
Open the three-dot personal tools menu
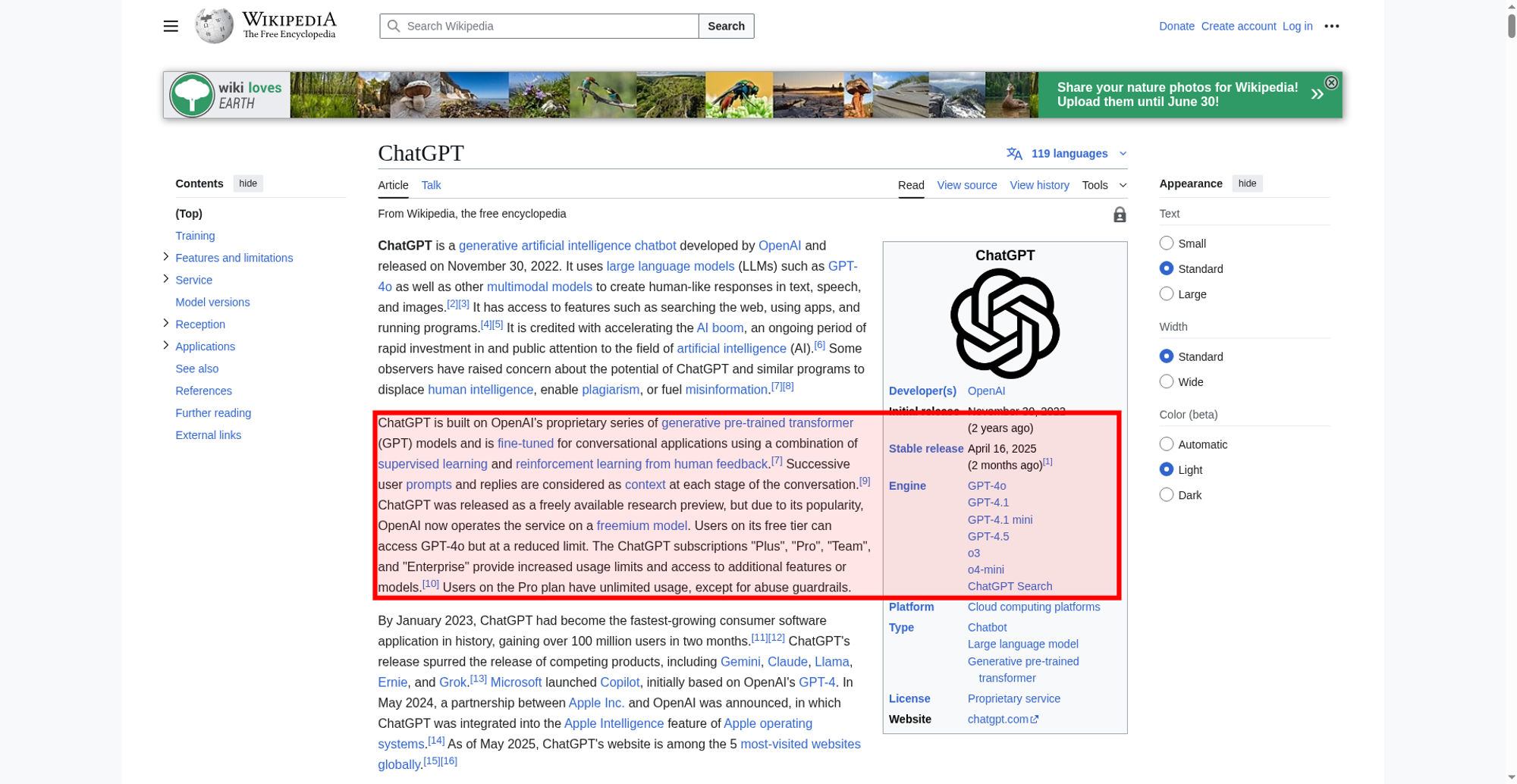coord(1332,26)
